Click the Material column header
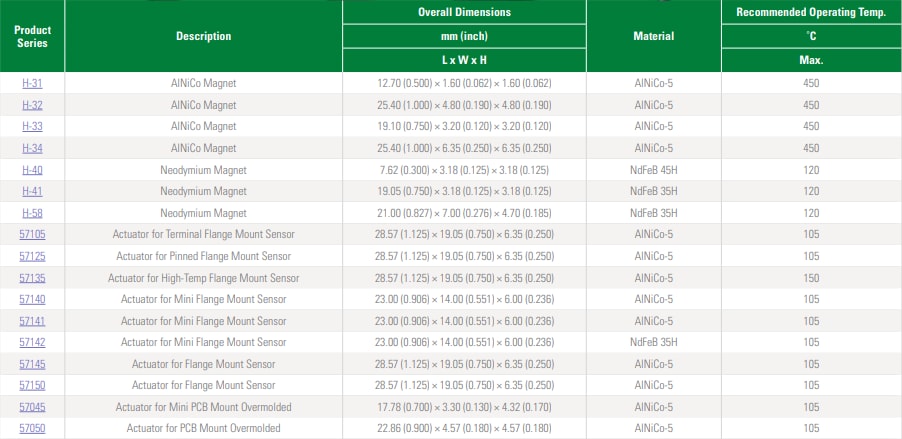Image resolution: width=902 pixels, height=439 pixels. (653, 36)
